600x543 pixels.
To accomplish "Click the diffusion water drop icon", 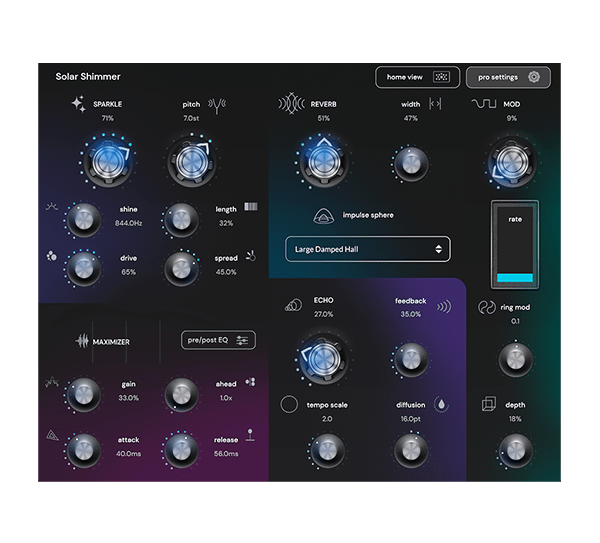I will pyautogui.click(x=441, y=405).
